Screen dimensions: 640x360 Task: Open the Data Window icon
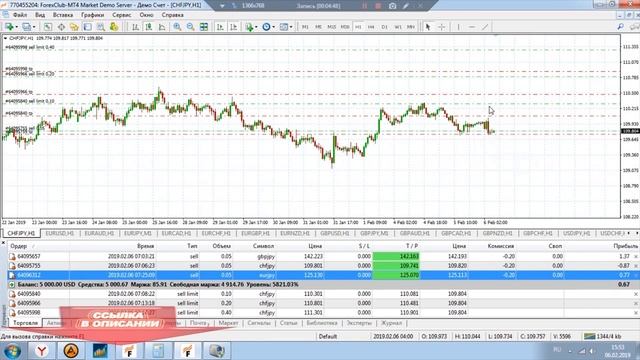(x=61, y=27)
